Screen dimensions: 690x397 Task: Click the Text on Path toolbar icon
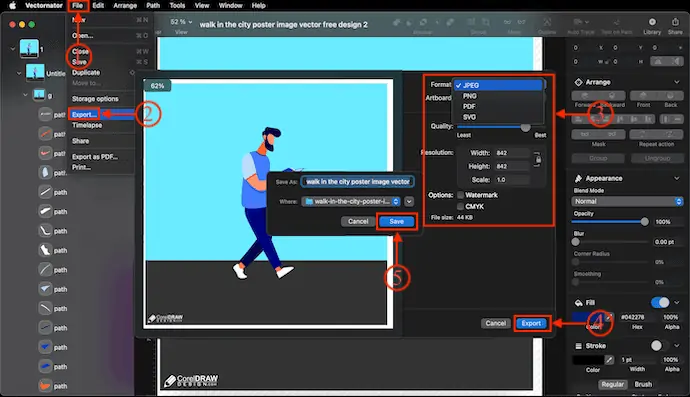(617, 22)
